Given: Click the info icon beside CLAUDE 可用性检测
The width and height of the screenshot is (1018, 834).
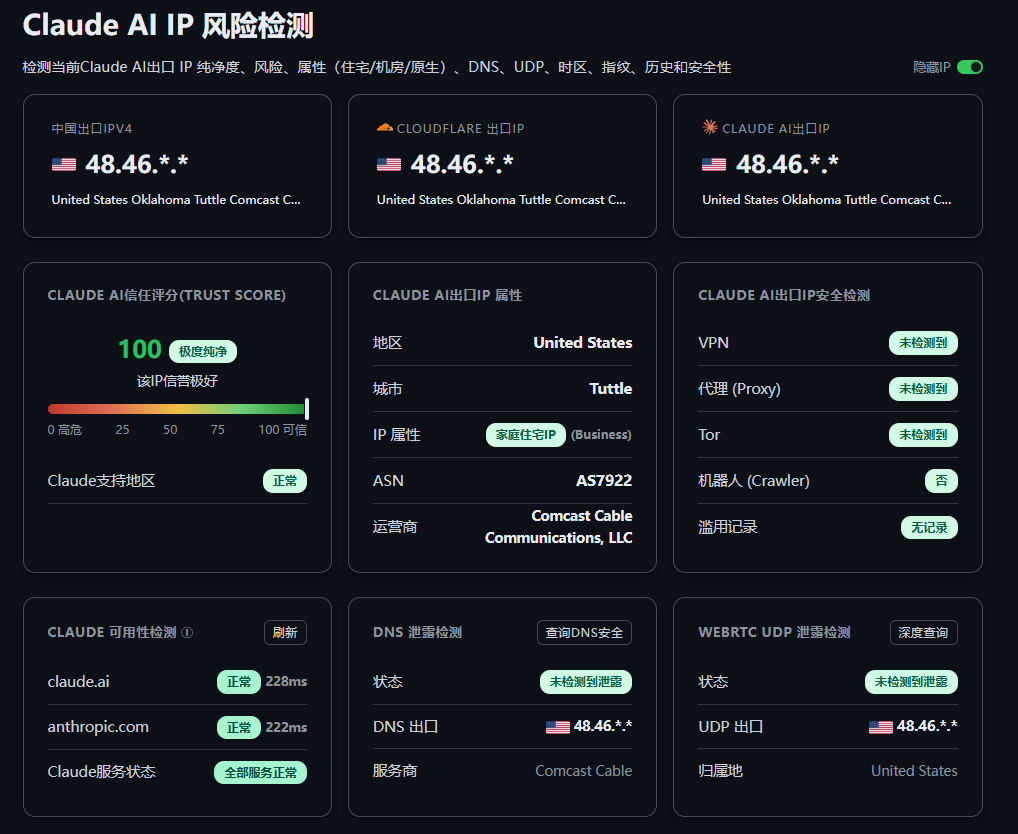Looking at the screenshot, I should pos(187,632).
